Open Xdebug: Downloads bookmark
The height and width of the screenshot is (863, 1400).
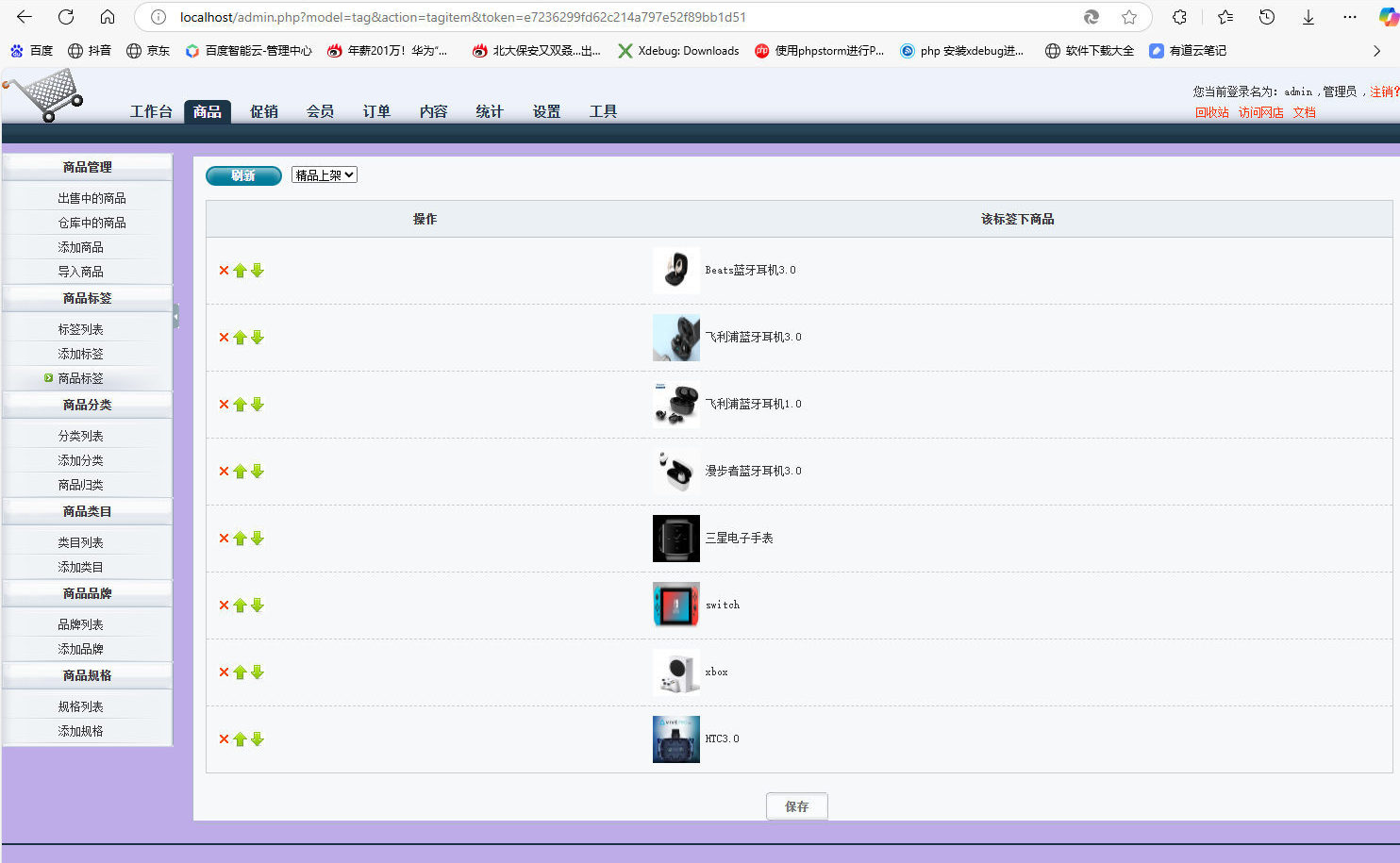(x=678, y=51)
